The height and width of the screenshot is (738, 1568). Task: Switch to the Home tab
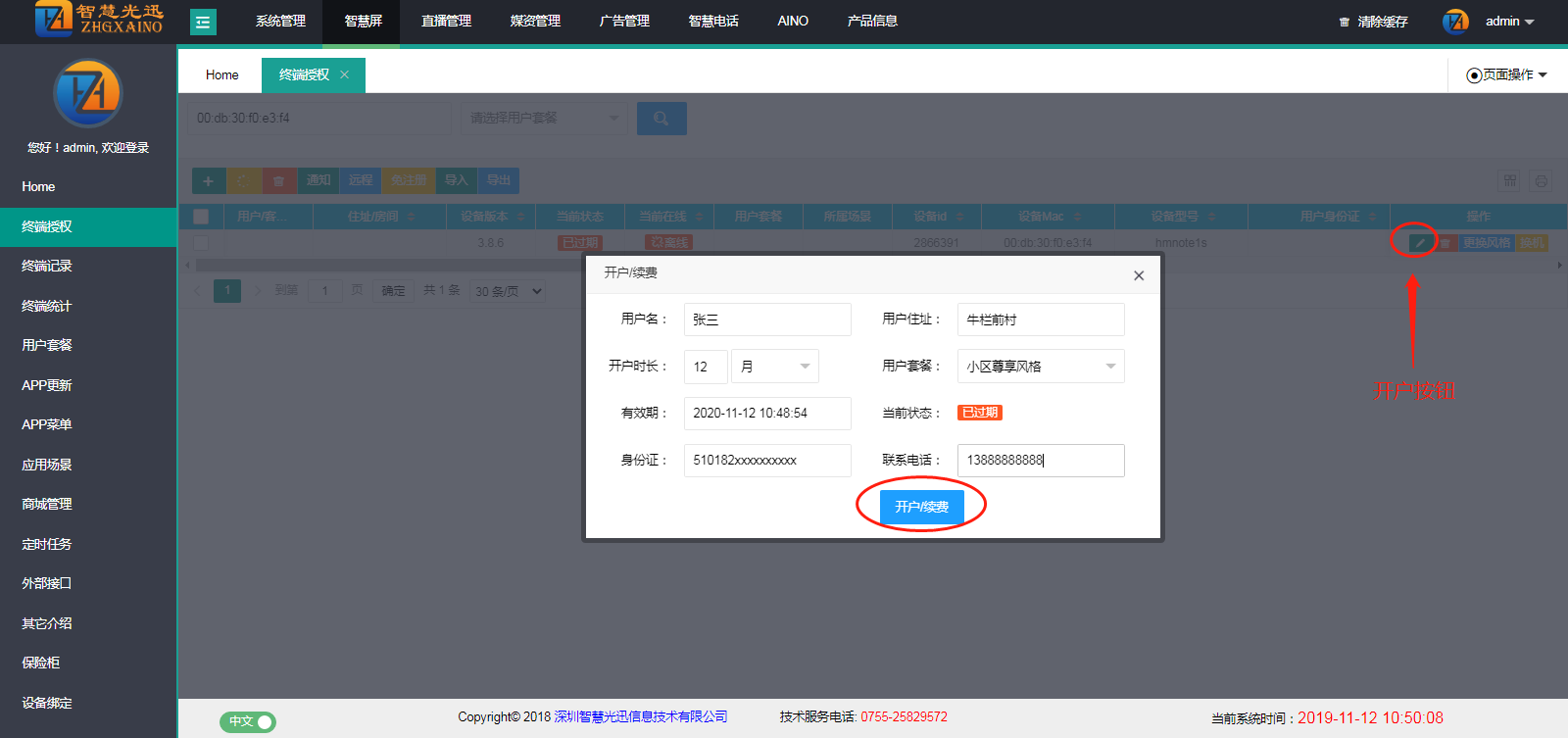pos(221,74)
